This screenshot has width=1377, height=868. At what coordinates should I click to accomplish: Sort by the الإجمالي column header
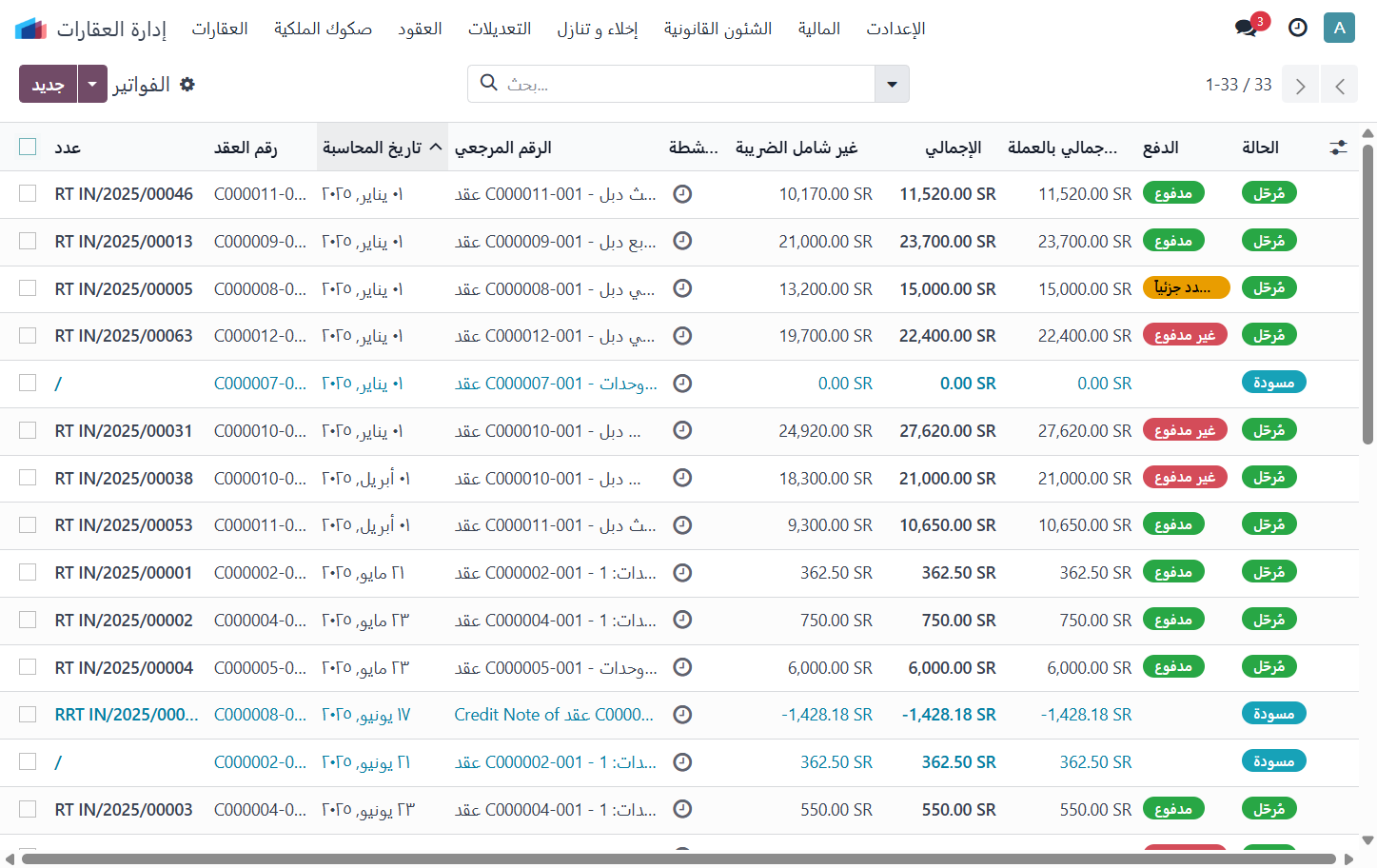[954, 148]
